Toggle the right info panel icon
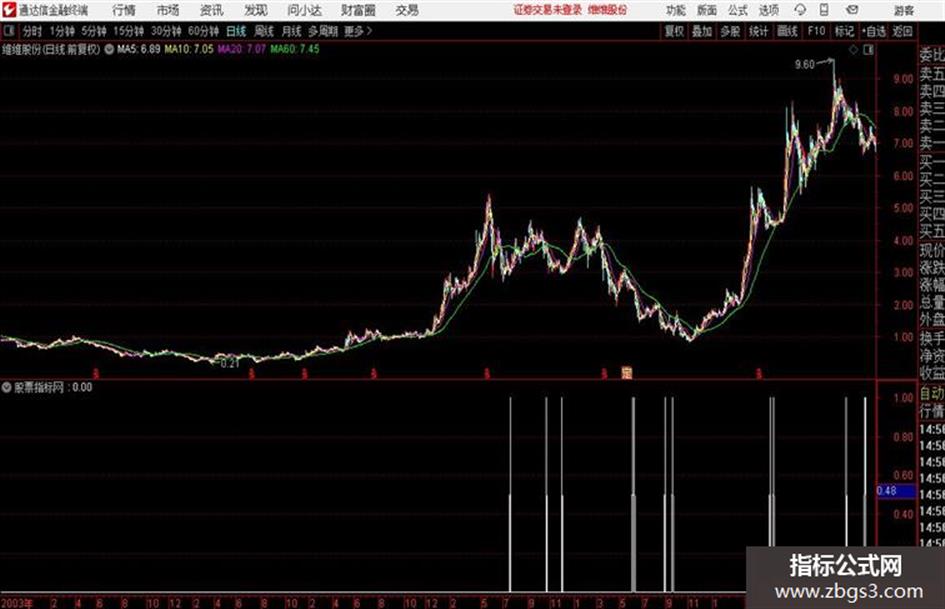This screenshot has height=609, width=945. pyautogui.click(x=868, y=50)
